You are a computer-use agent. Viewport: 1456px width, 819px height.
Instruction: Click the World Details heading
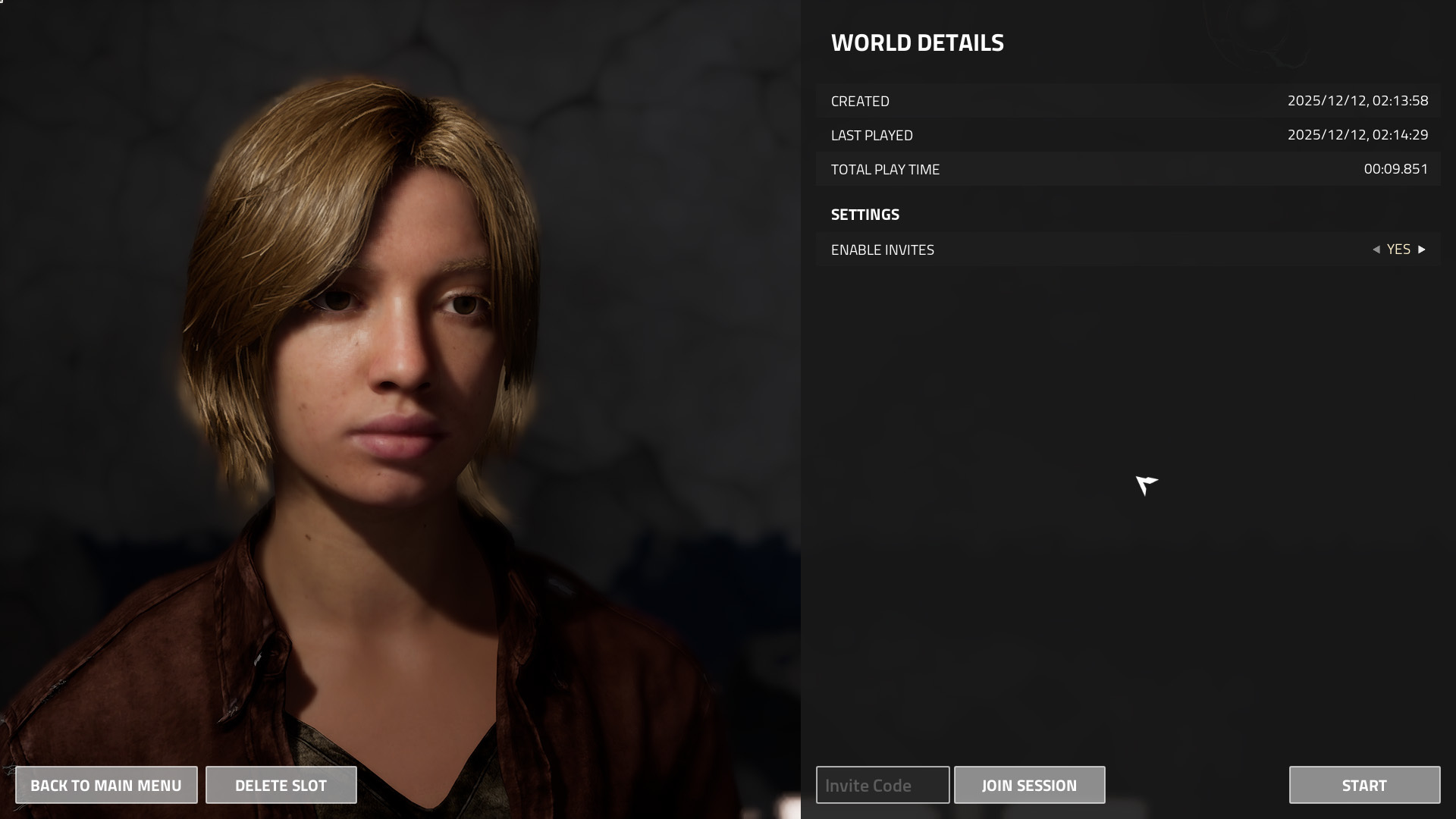917,43
